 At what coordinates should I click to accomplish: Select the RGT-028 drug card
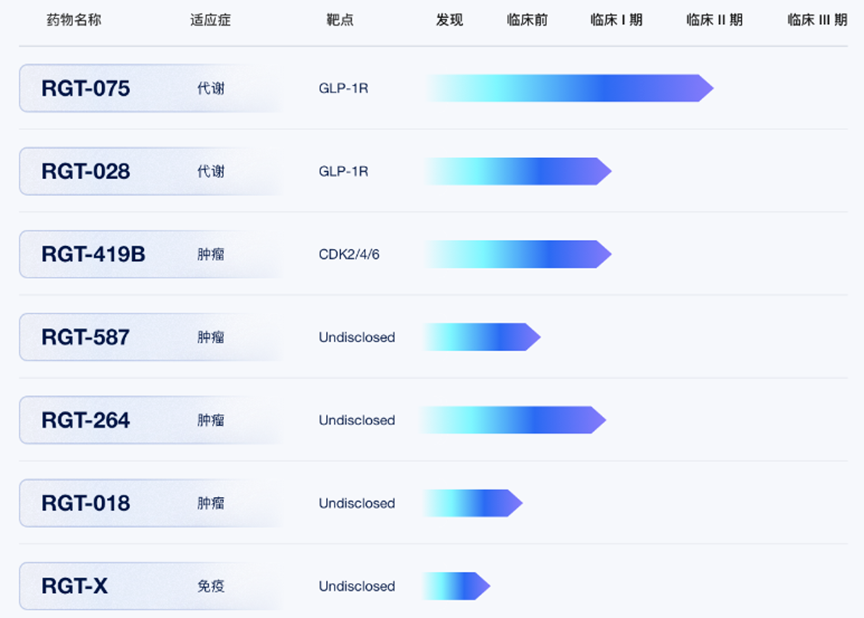tap(86, 172)
